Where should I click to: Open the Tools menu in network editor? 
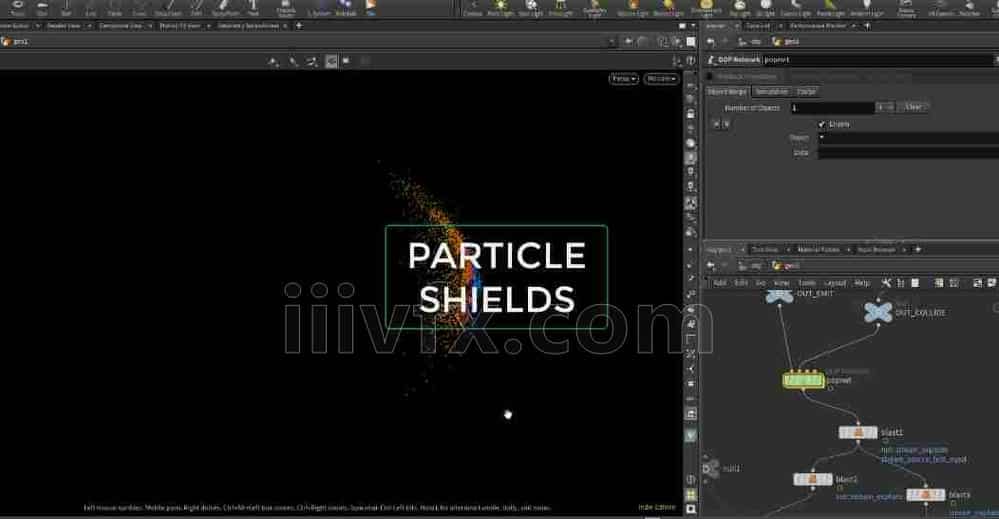(807, 283)
